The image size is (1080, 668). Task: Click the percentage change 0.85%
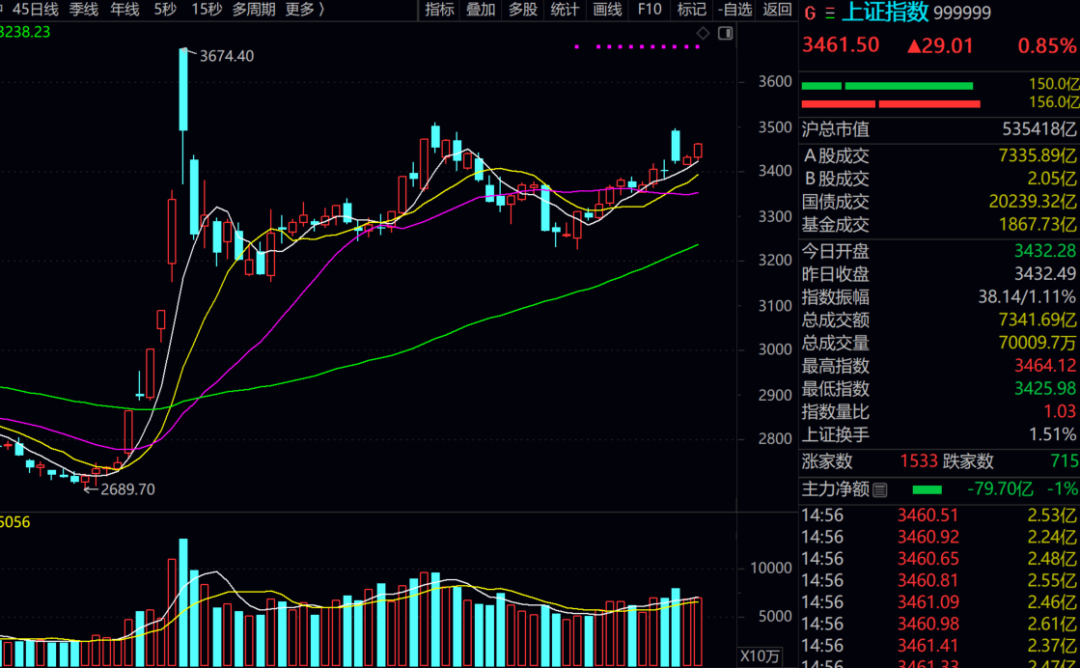click(x=1046, y=46)
